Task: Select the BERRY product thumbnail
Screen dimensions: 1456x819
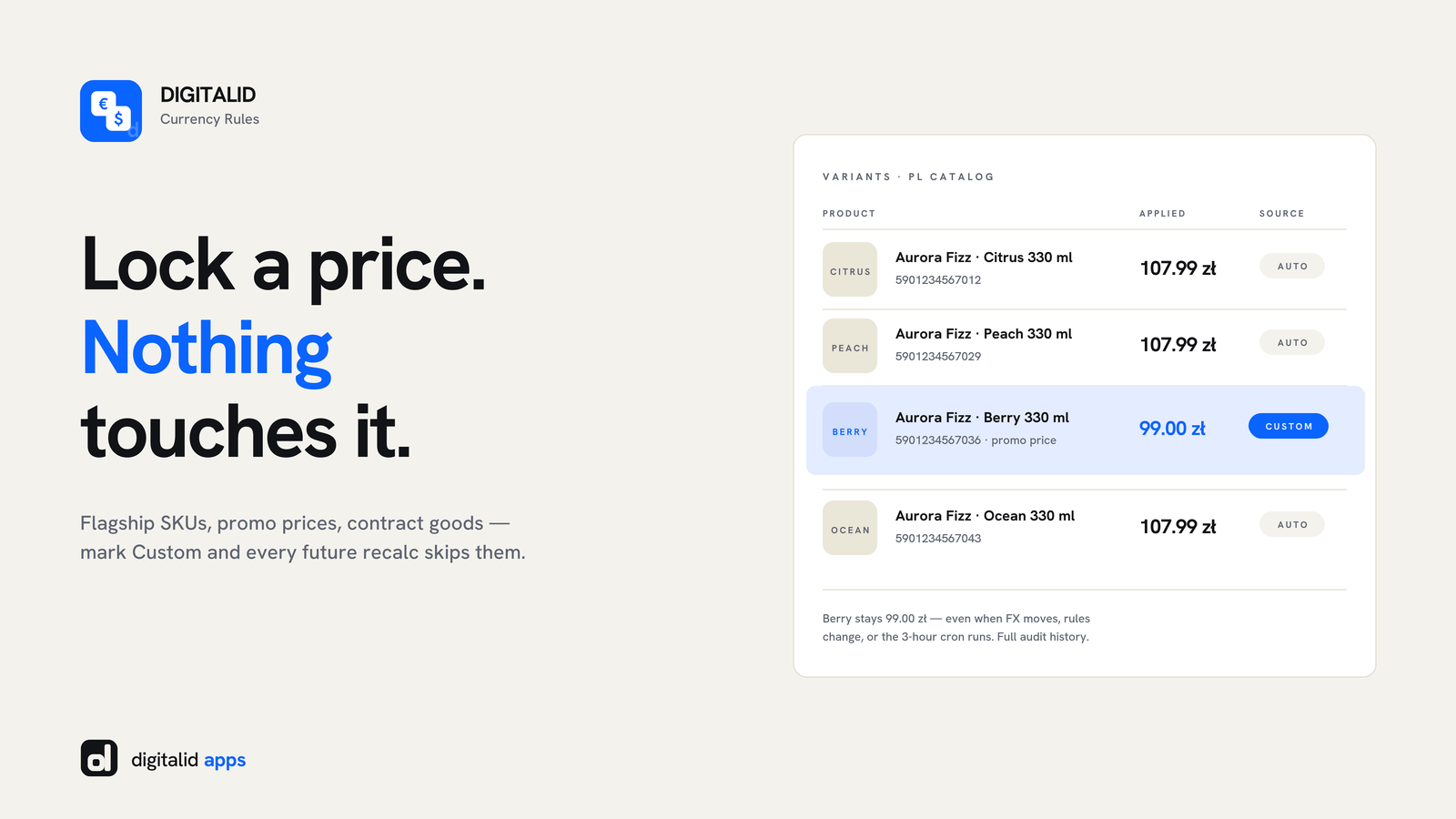Action: pos(850,430)
